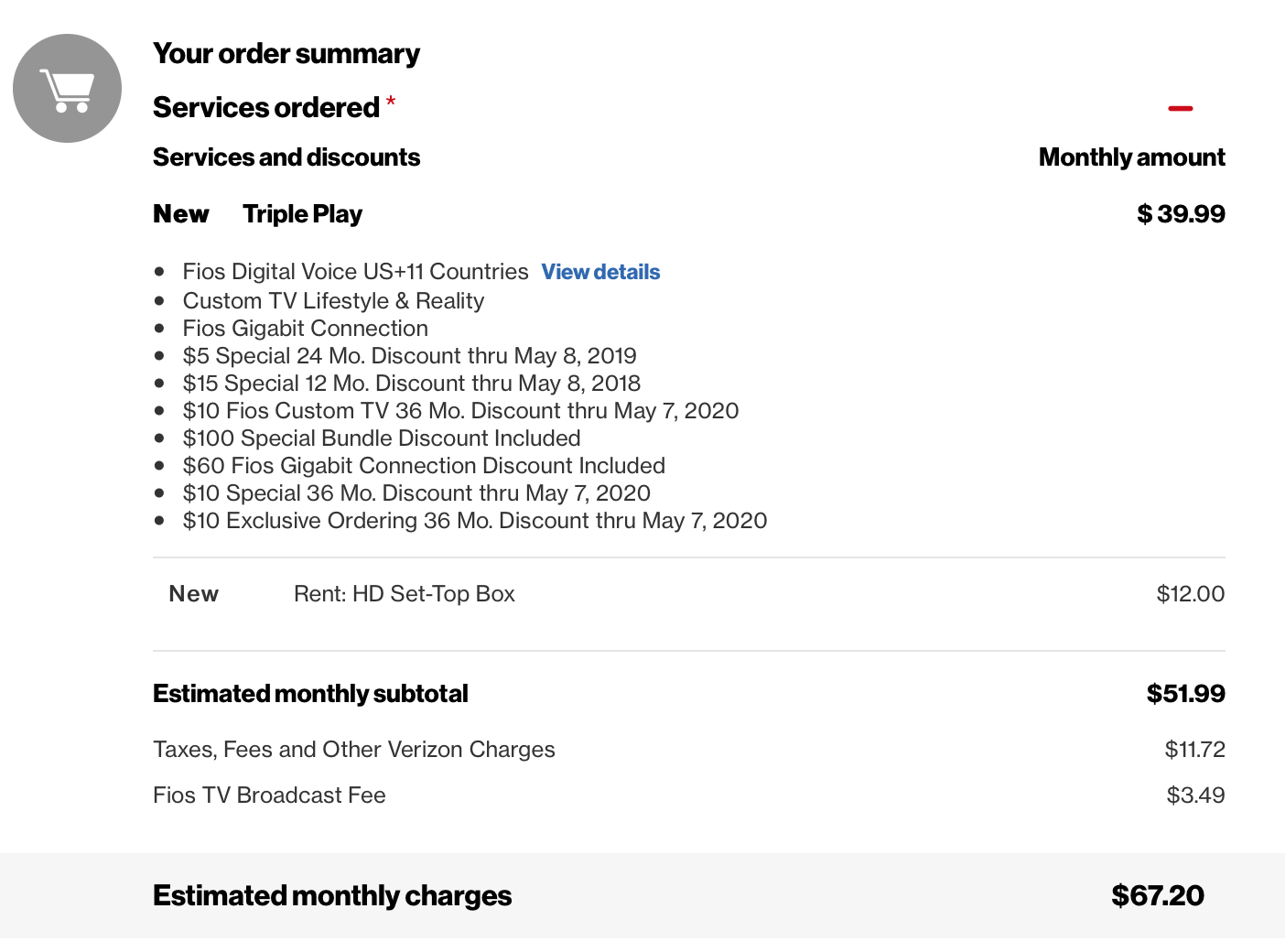
Task: Click the $60 Fios Gigabit Connection Discount line
Action: coord(424,466)
